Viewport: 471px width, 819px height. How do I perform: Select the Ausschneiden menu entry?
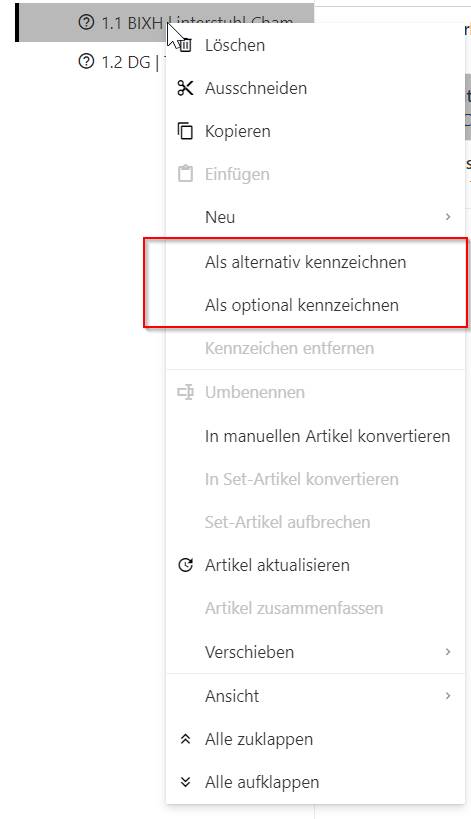coord(315,88)
